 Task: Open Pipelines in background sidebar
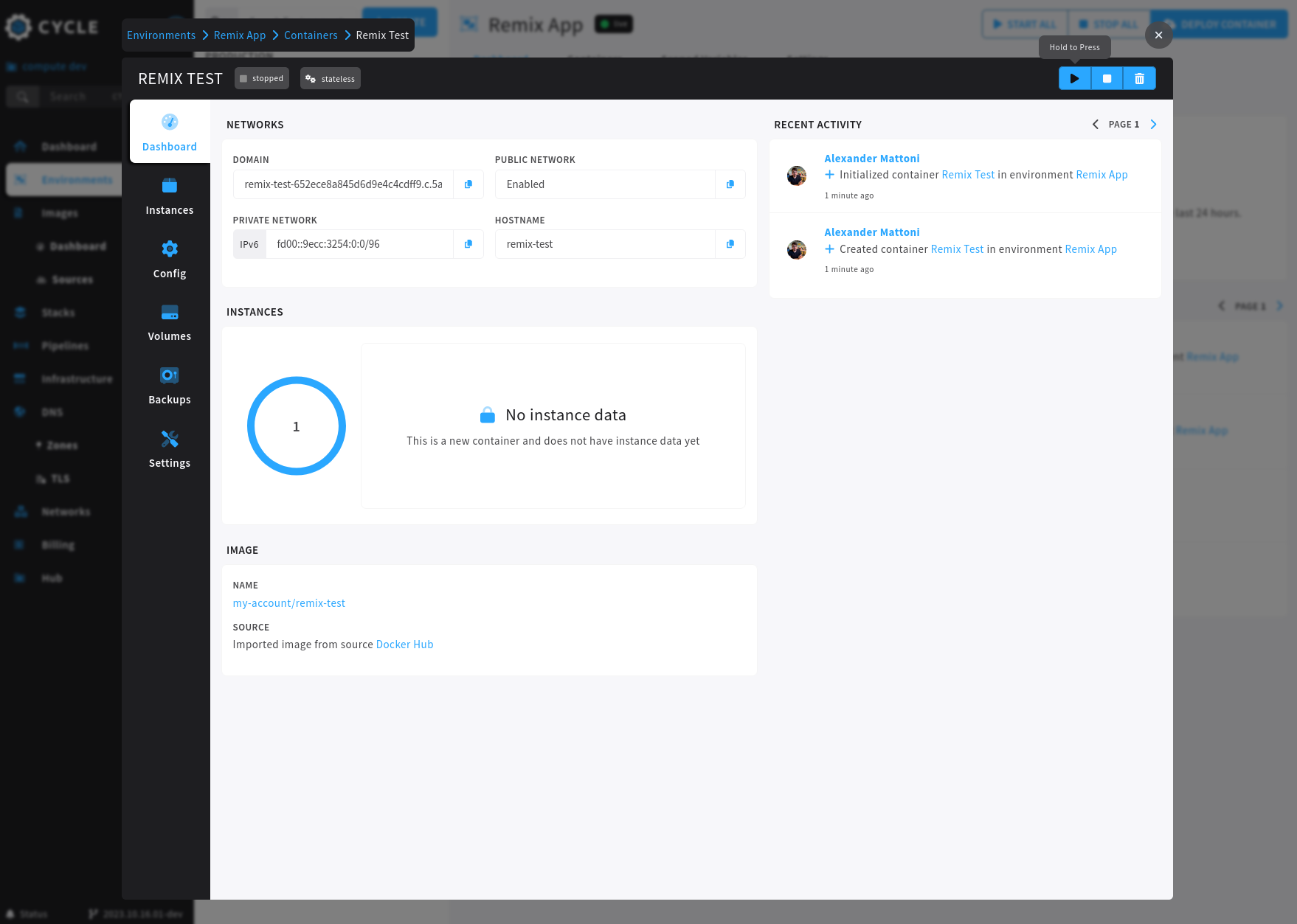65,346
